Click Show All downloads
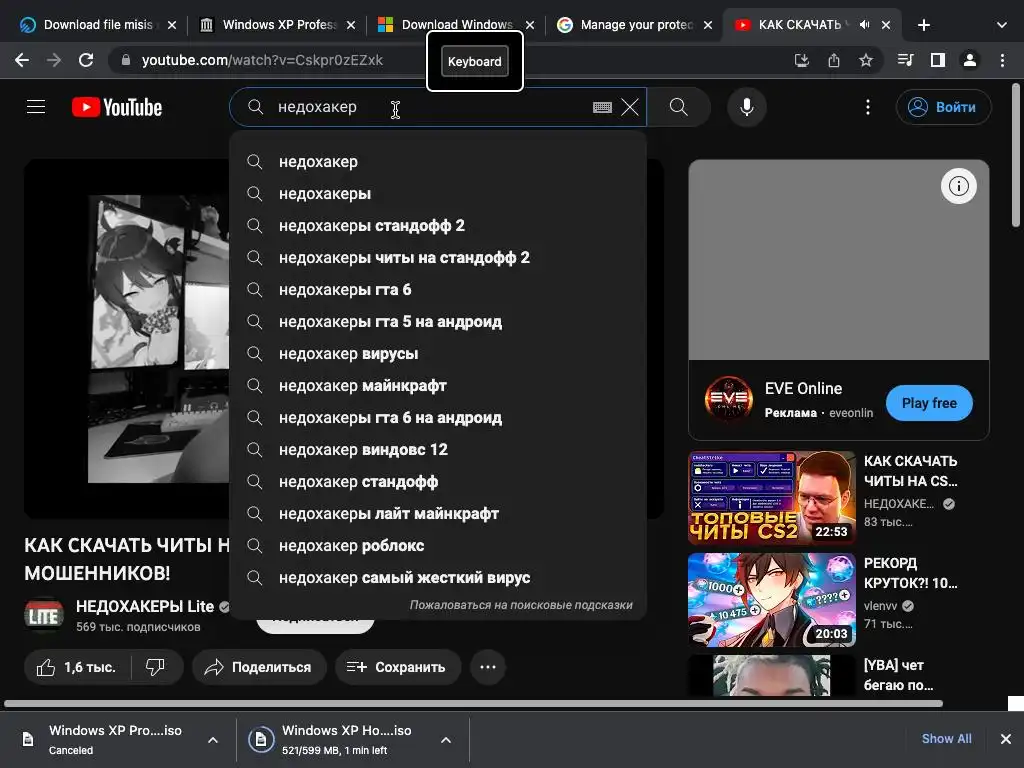This screenshot has height=768, width=1024. click(x=946, y=739)
